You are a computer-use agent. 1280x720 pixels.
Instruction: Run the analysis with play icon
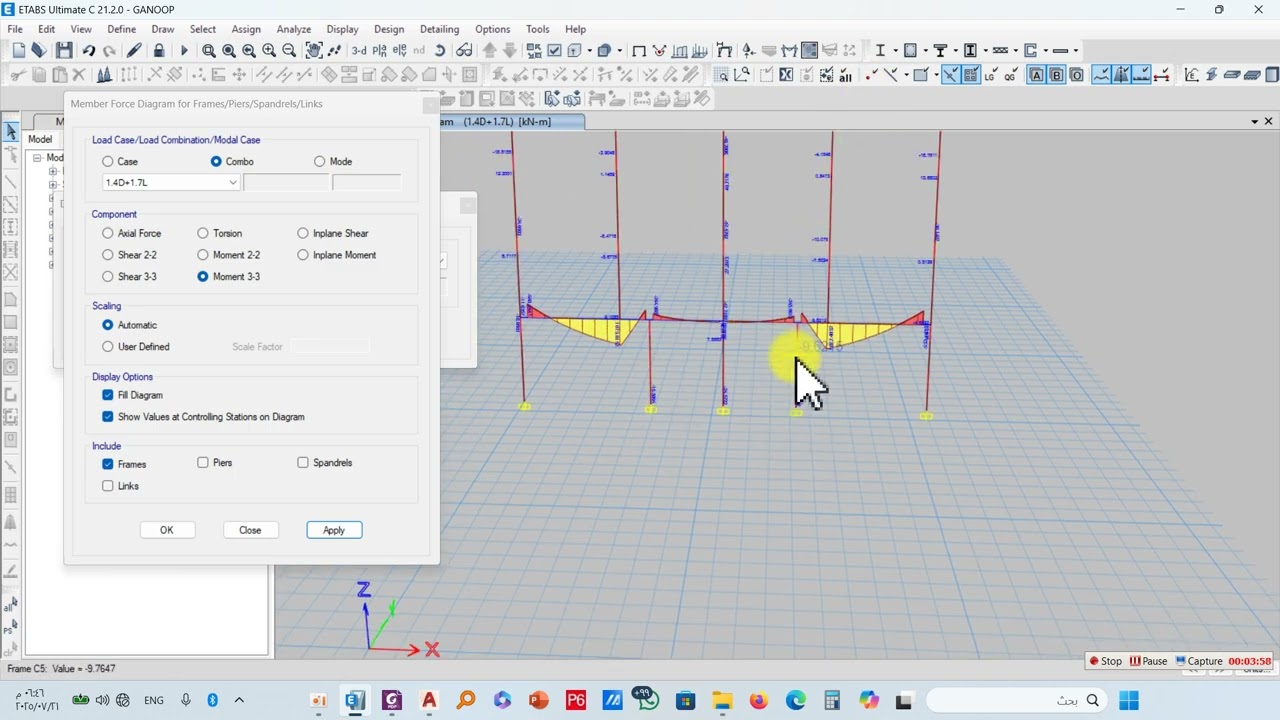[183, 50]
